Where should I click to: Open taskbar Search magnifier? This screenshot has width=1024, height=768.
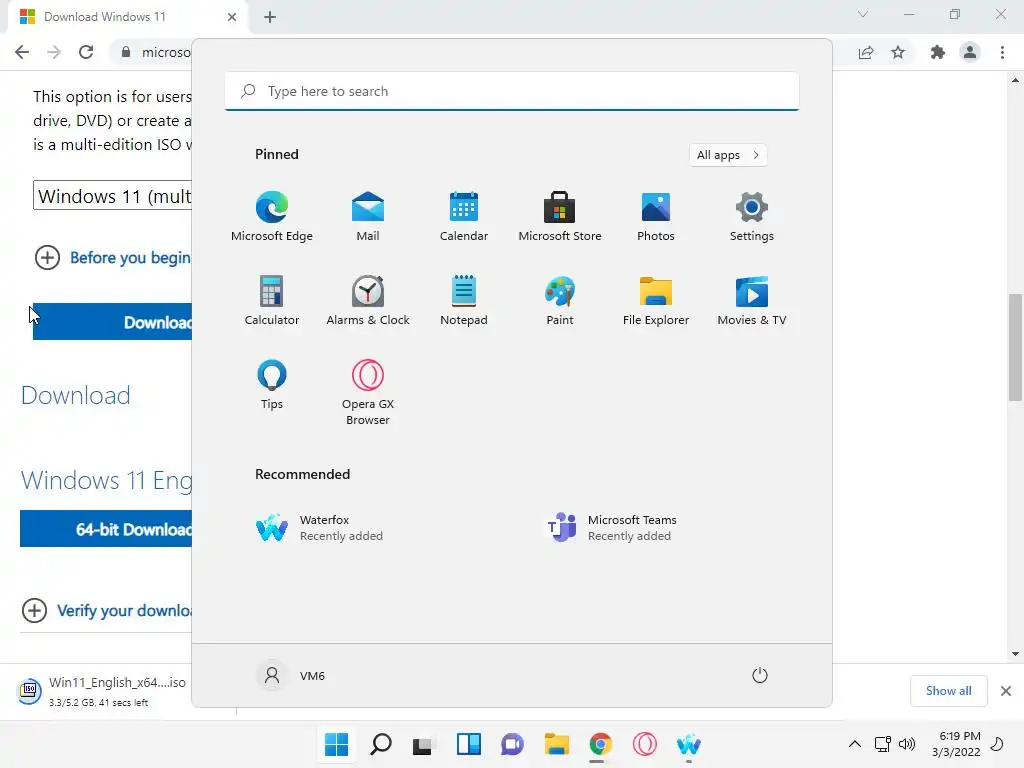point(381,744)
